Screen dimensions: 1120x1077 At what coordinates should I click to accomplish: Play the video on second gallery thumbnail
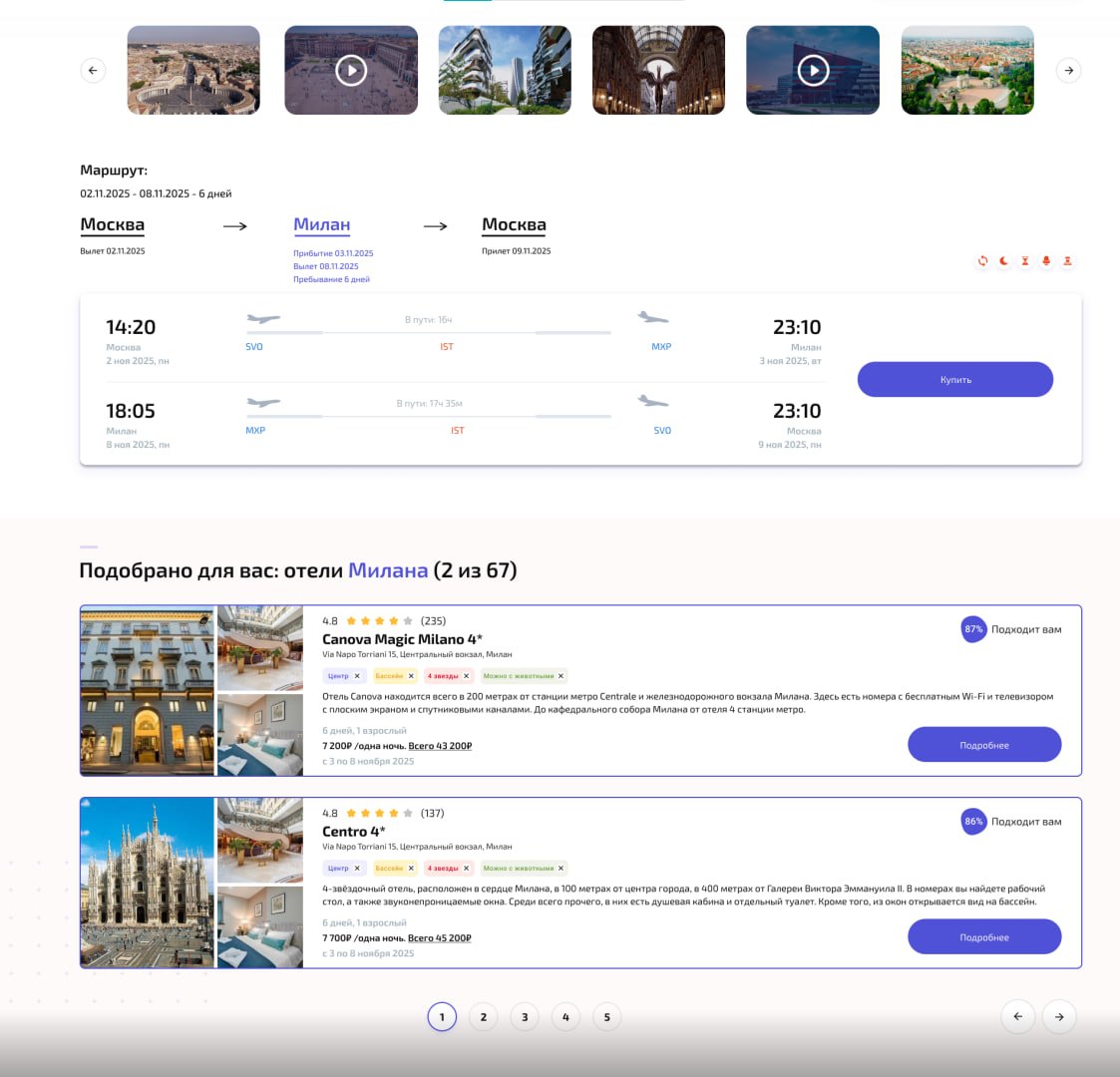(x=351, y=71)
